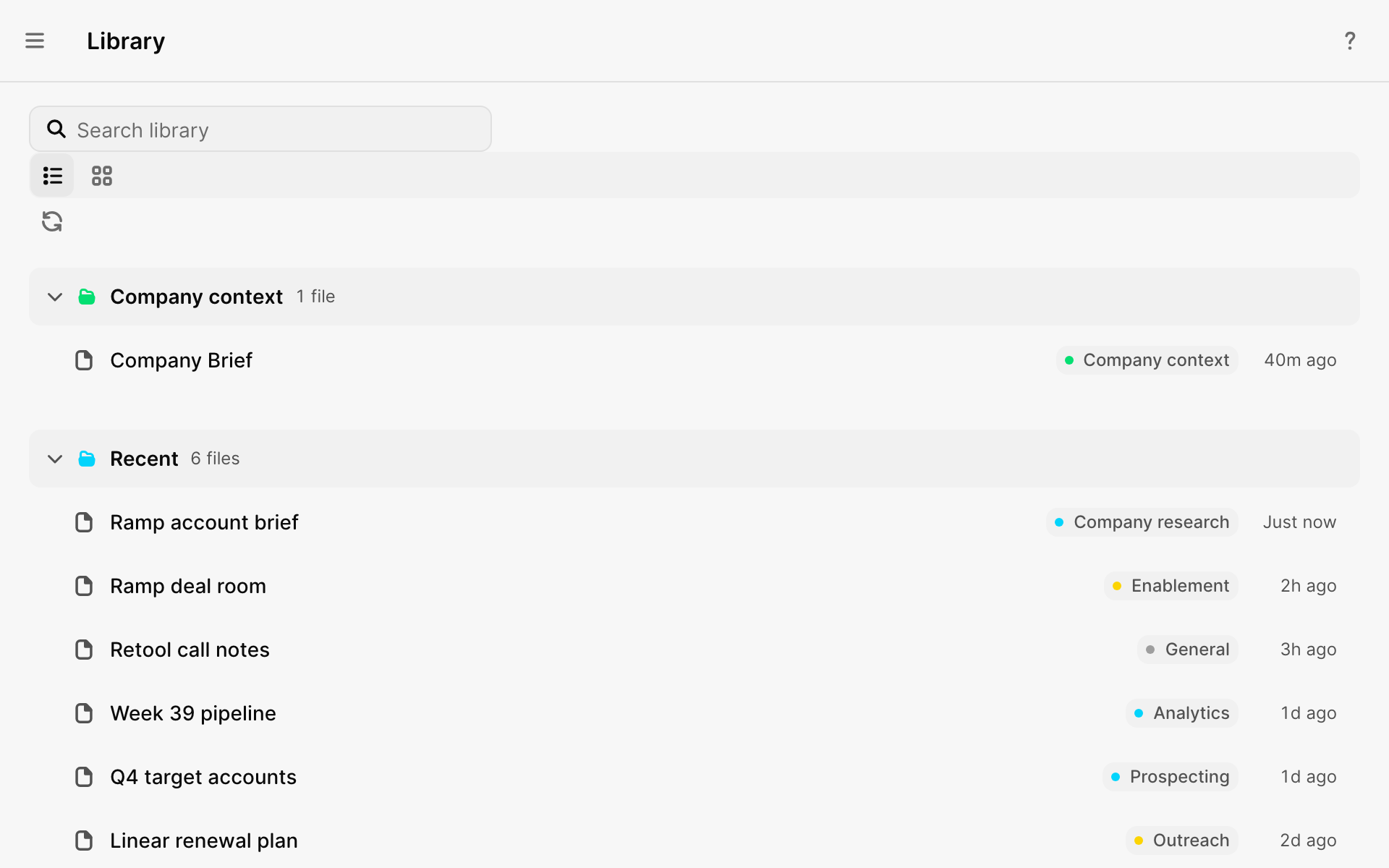Viewport: 1389px width, 868px height.
Task: Click the General tag
Action: 1188,650
